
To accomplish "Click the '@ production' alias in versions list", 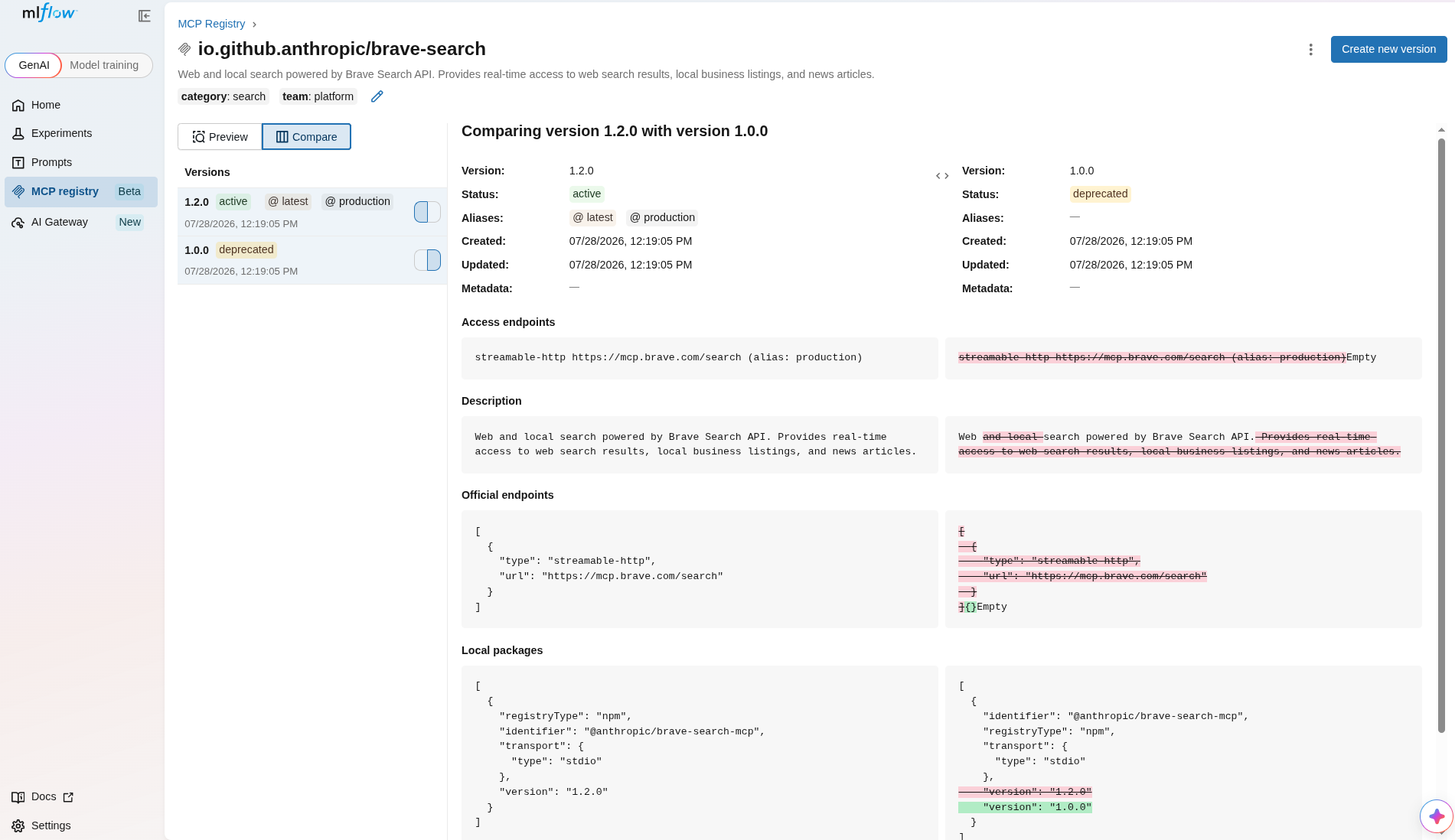I will pos(357,201).
